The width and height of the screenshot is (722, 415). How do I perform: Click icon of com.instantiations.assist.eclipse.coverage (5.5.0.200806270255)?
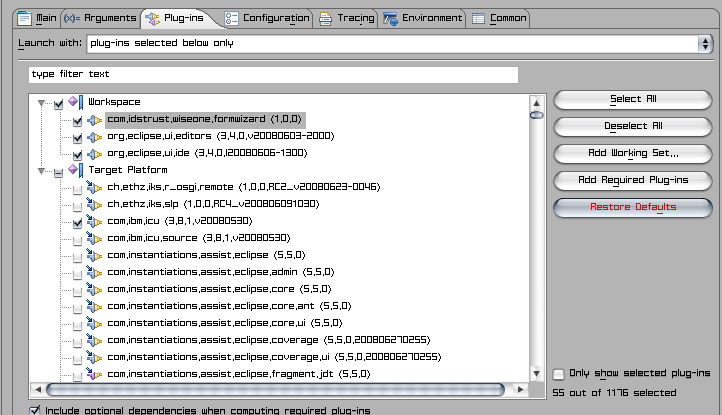click(x=94, y=341)
